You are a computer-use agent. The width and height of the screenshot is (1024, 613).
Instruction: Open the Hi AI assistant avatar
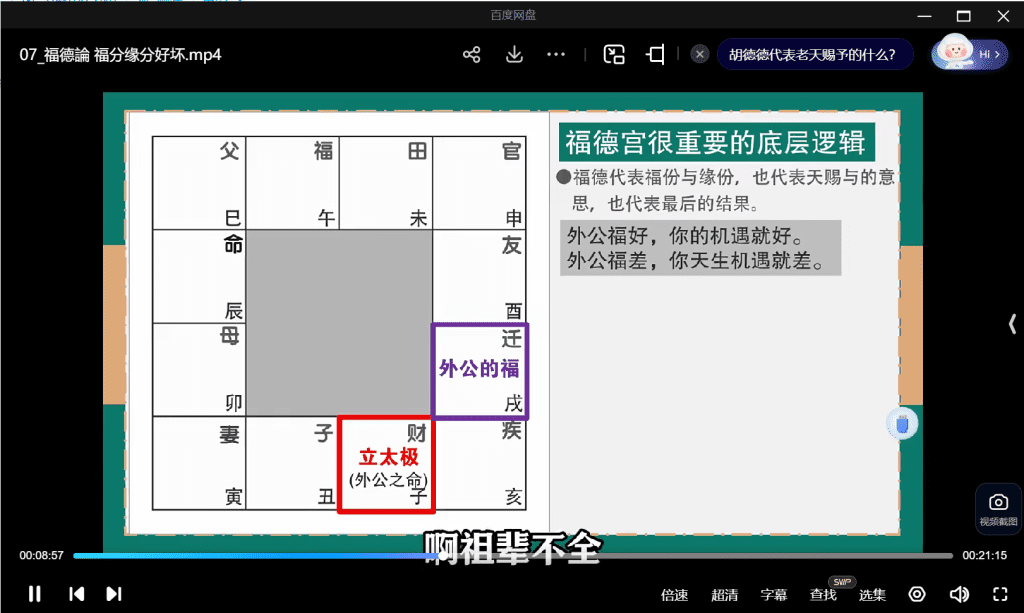[969, 54]
